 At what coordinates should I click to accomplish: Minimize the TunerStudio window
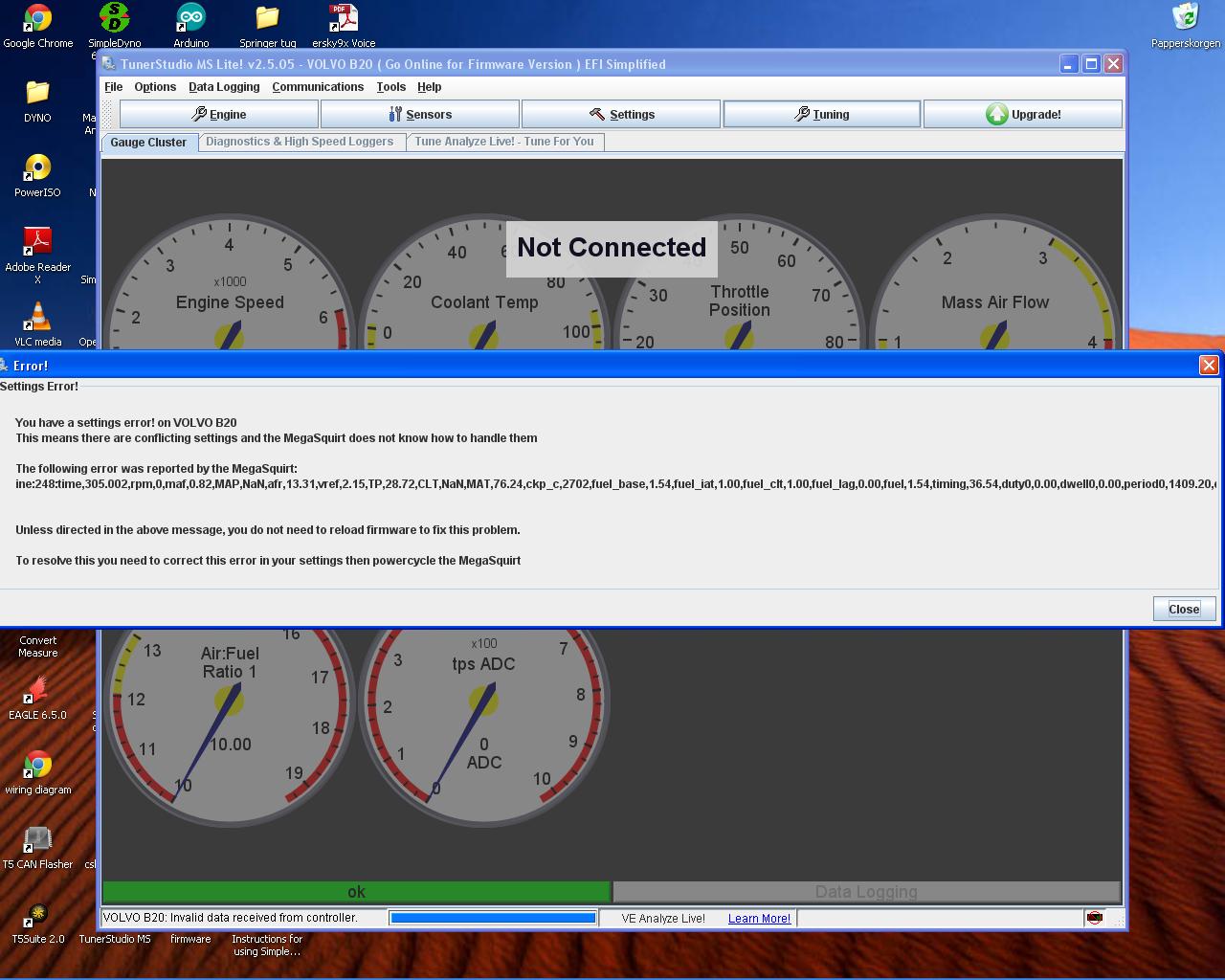point(1069,64)
